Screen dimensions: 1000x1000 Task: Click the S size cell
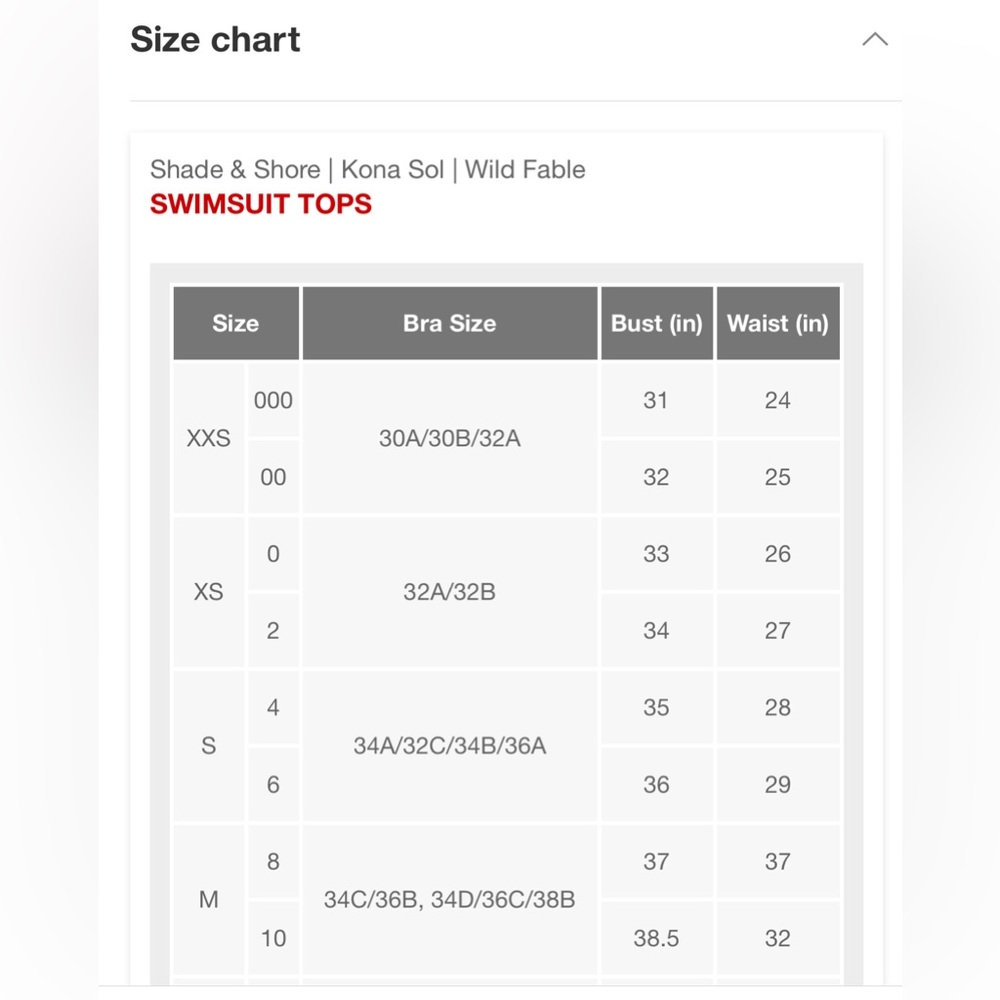[209, 746]
